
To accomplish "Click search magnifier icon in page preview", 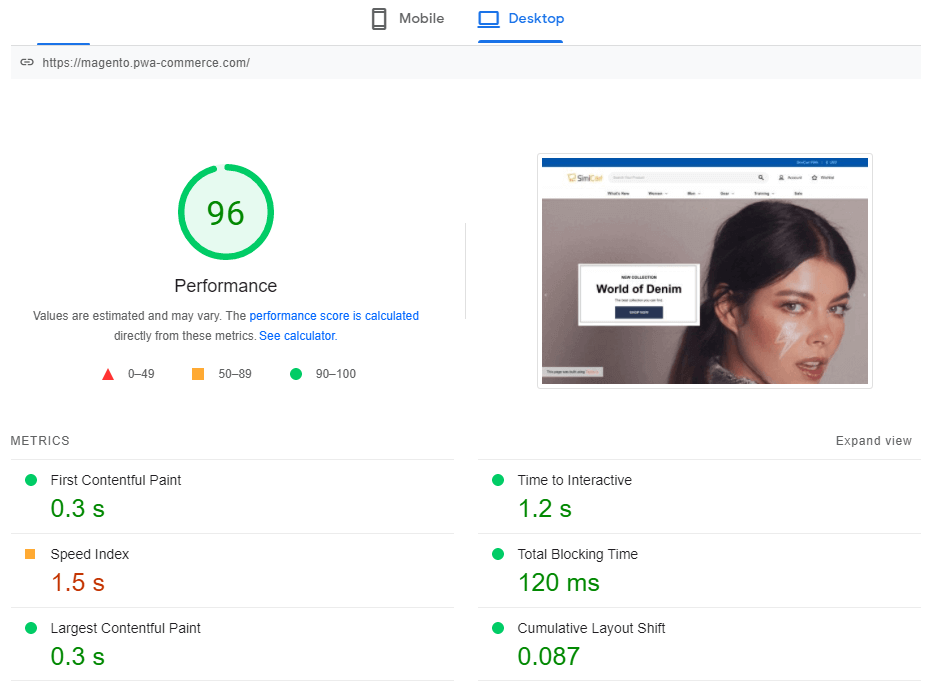I will click(x=761, y=178).
